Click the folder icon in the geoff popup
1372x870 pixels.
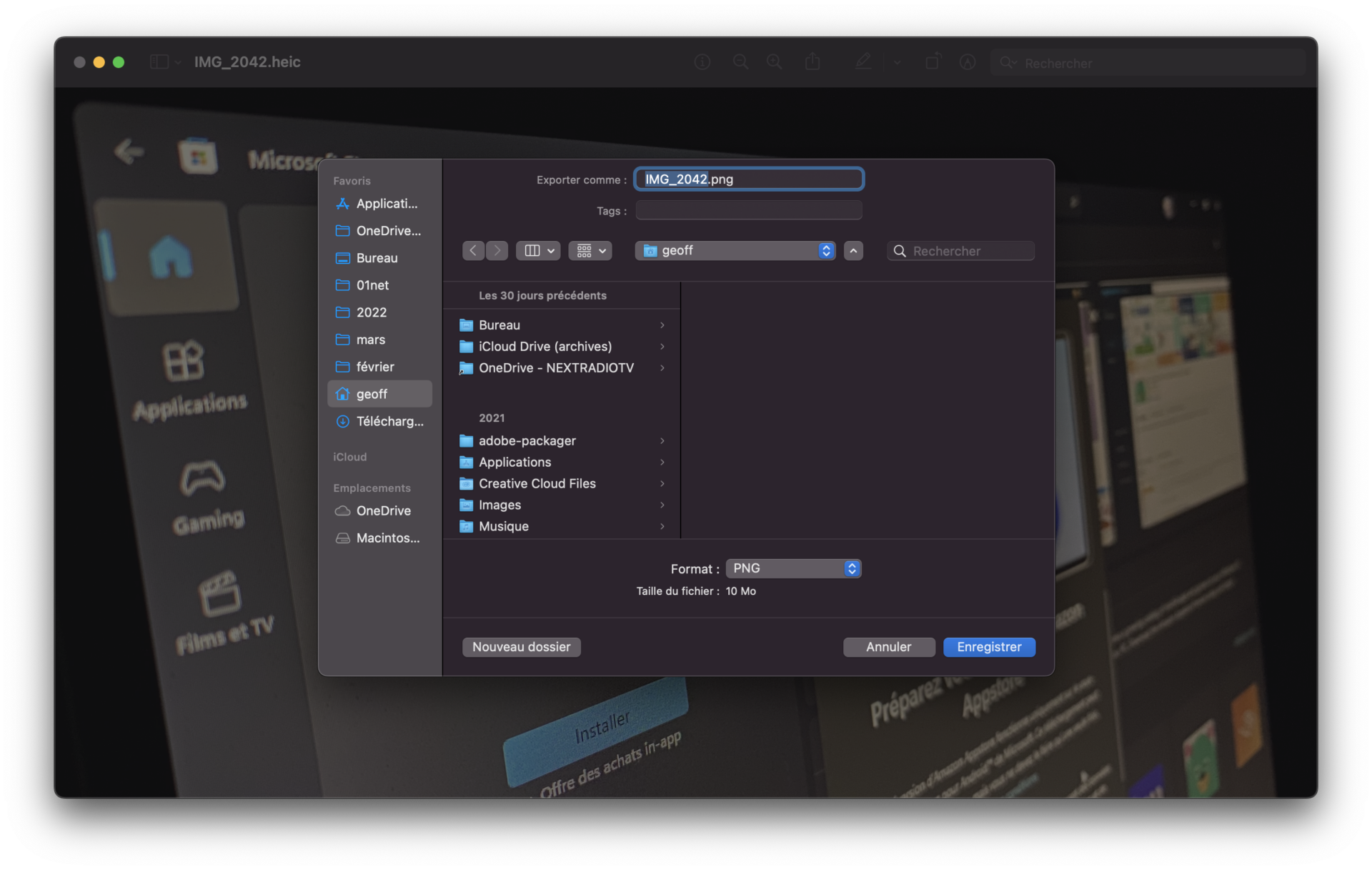pos(650,251)
